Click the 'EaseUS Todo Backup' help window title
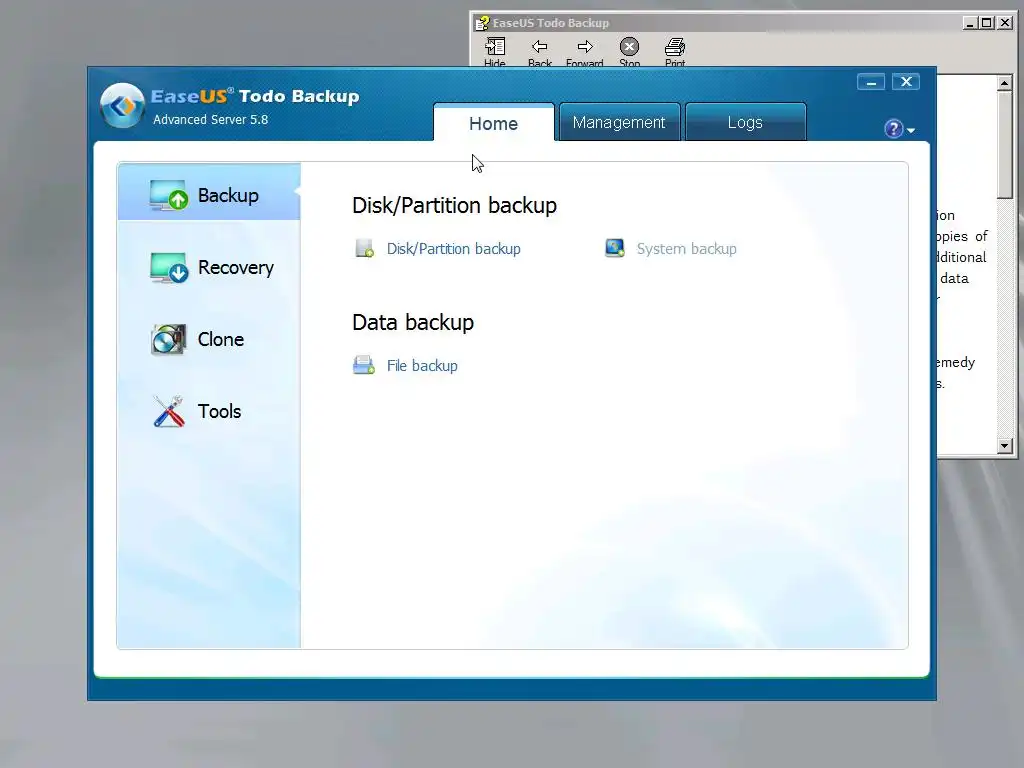The height and width of the screenshot is (768, 1024). coord(551,23)
